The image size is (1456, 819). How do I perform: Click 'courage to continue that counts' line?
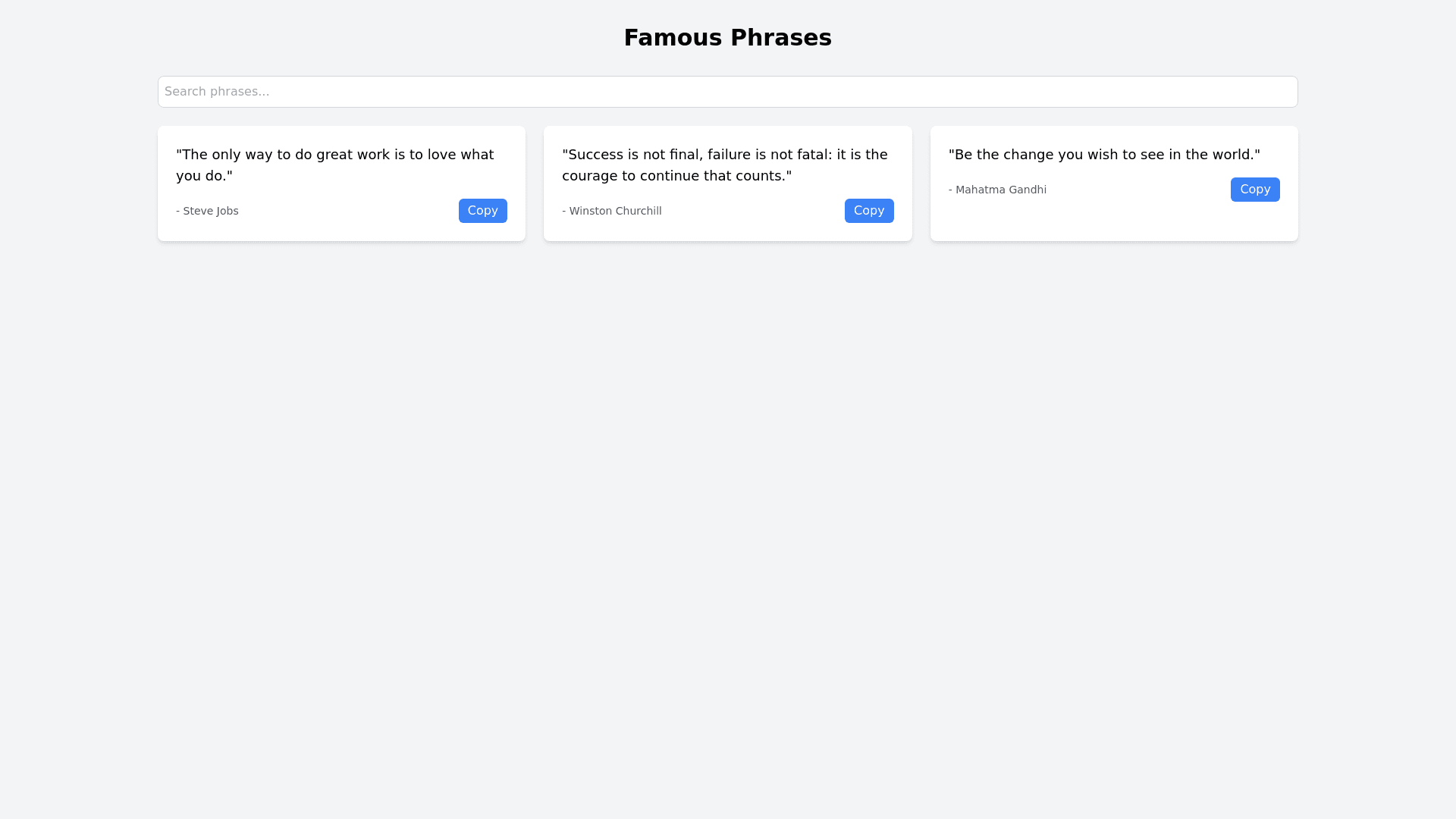[x=676, y=176]
